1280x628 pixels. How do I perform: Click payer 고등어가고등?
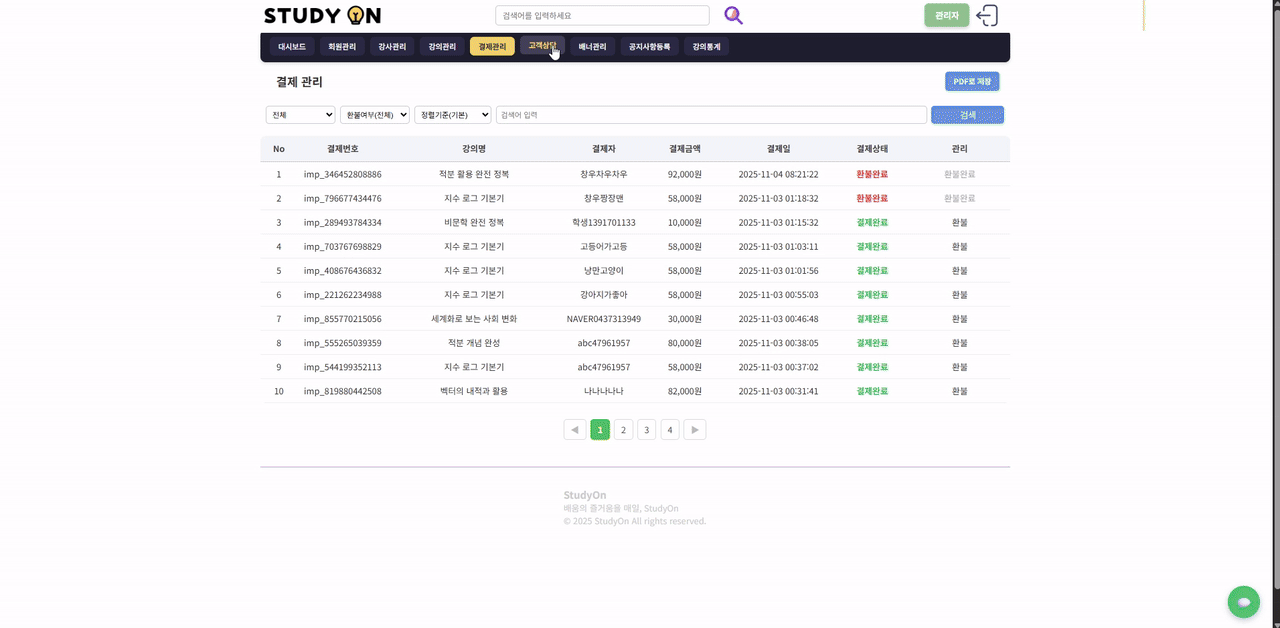[x=604, y=246]
